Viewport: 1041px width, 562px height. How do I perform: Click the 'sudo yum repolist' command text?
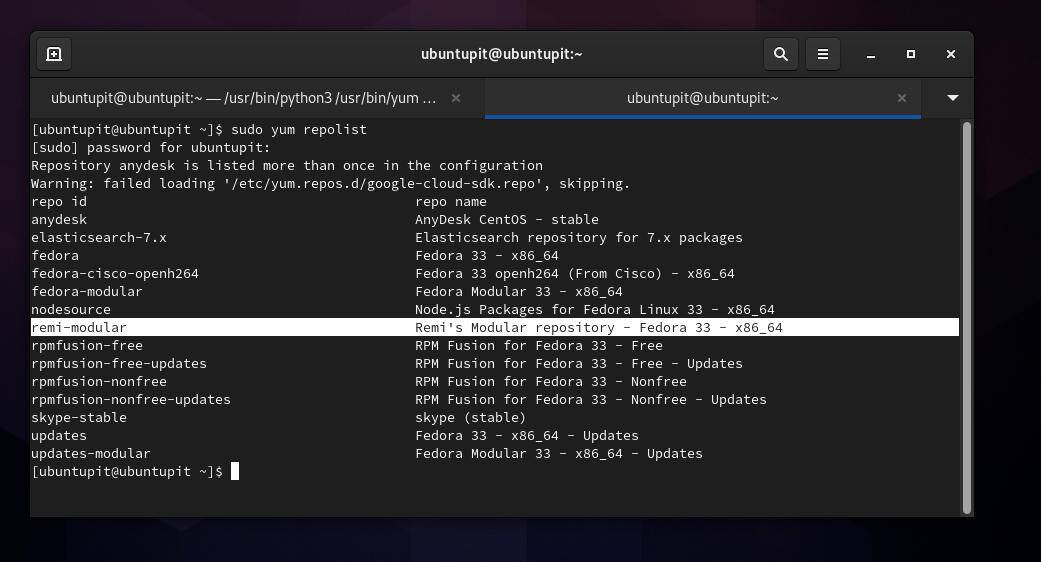[x=298, y=129]
